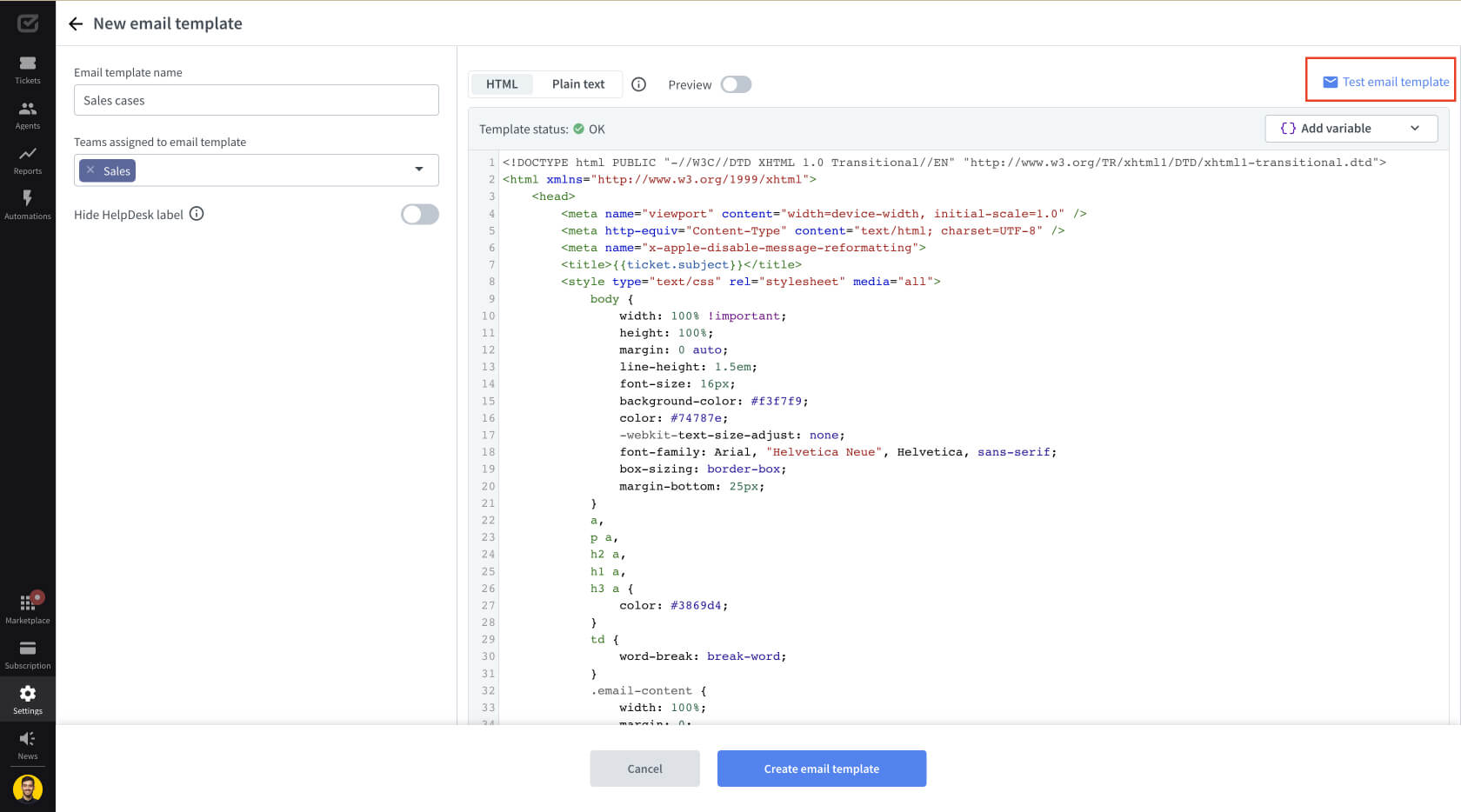Click the 'New email template' heading

click(168, 23)
